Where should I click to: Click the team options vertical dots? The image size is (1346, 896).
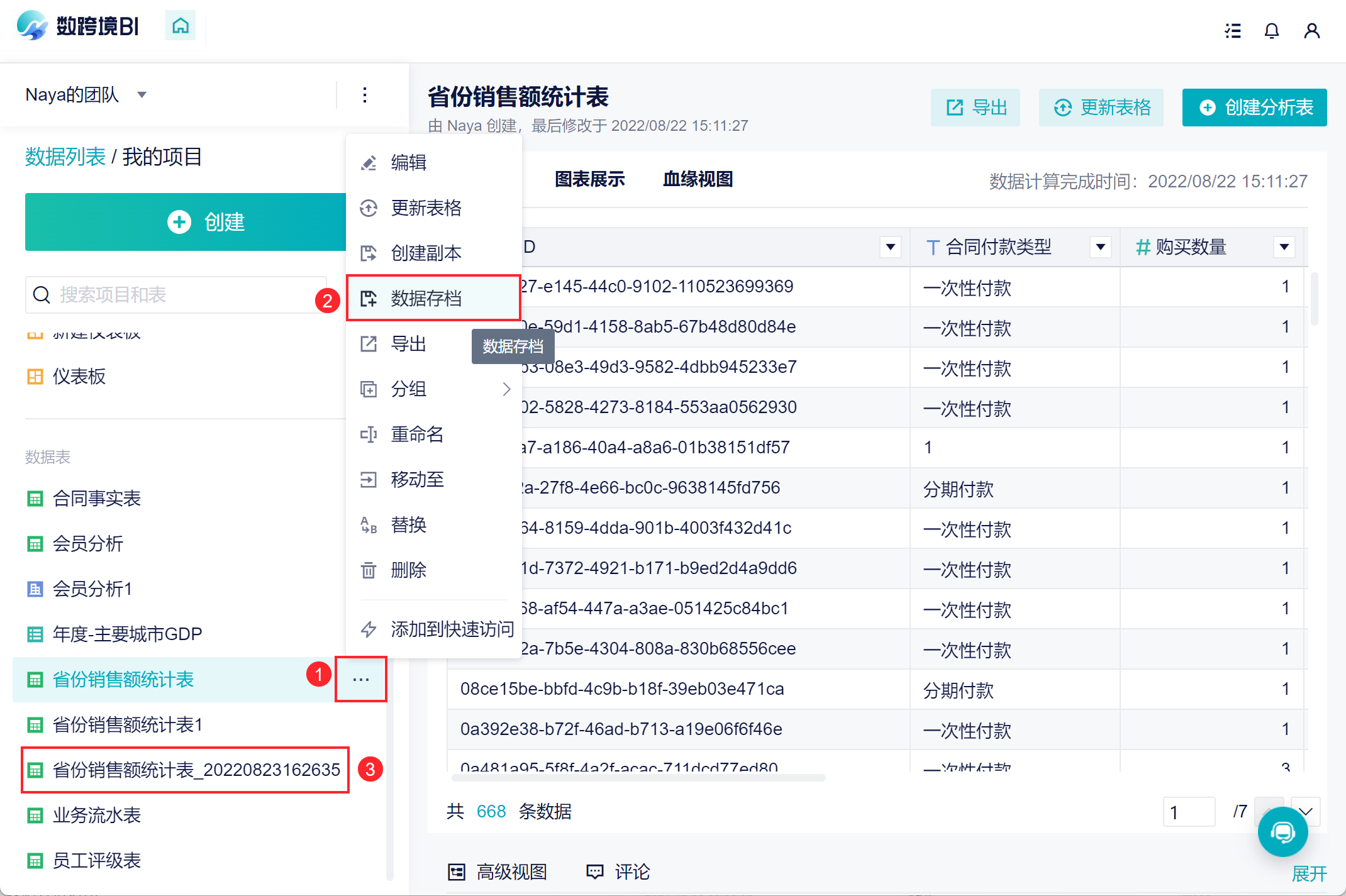click(365, 95)
